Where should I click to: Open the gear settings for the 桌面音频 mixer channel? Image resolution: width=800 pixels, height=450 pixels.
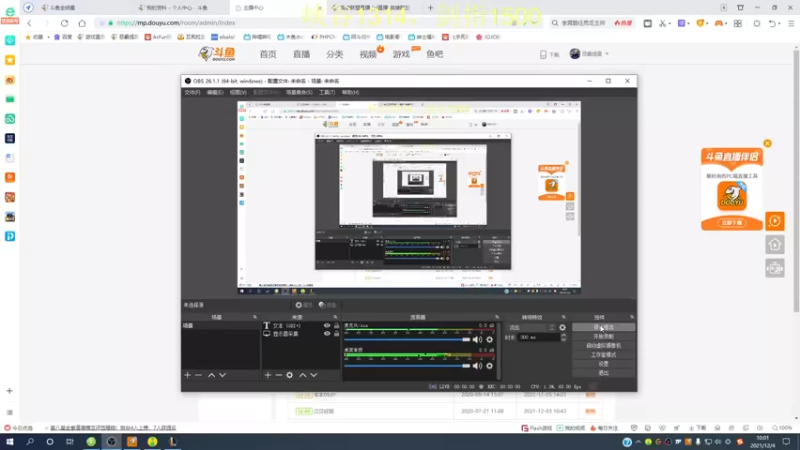pyautogui.click(x=489, y=366)
